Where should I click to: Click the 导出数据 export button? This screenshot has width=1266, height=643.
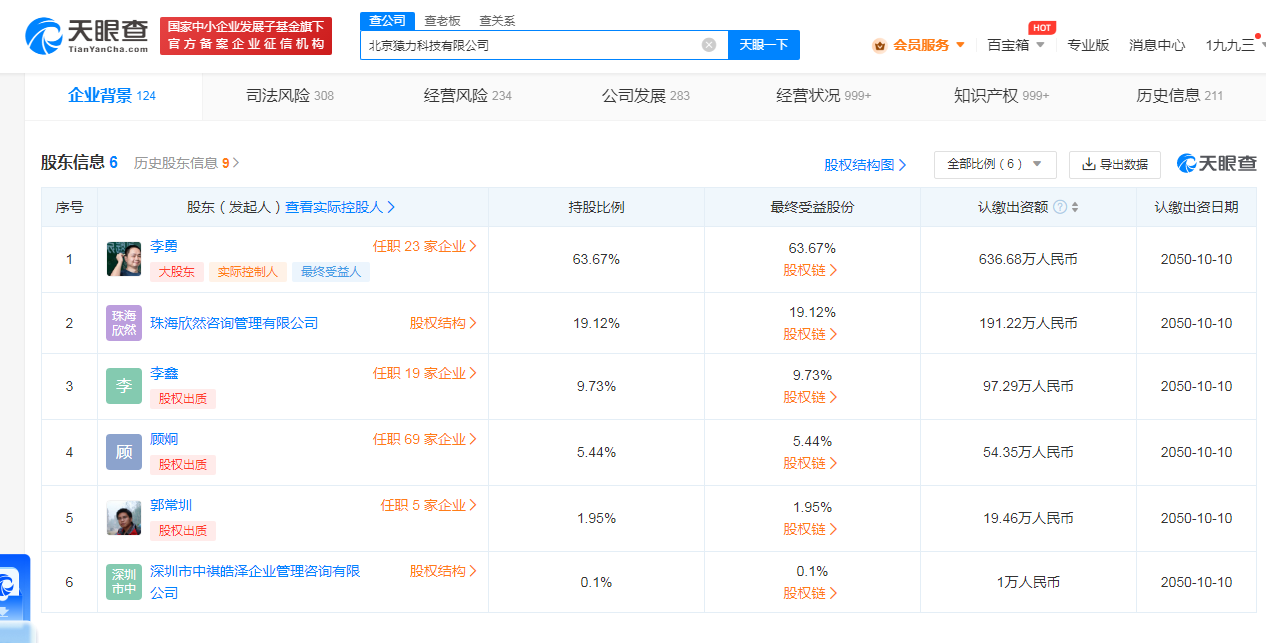[x=1114, y=164]
